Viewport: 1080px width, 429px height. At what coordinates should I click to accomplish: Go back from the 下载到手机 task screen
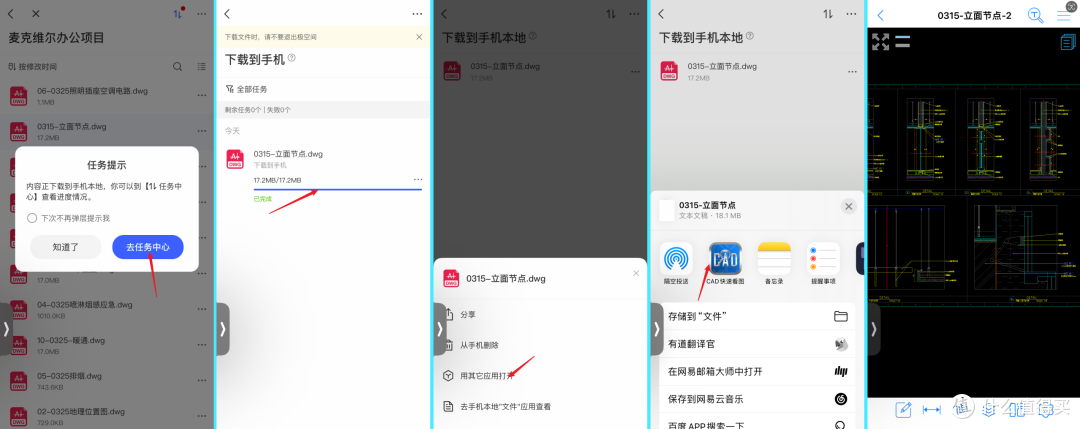pyautogui.click(x=227, y=14)
